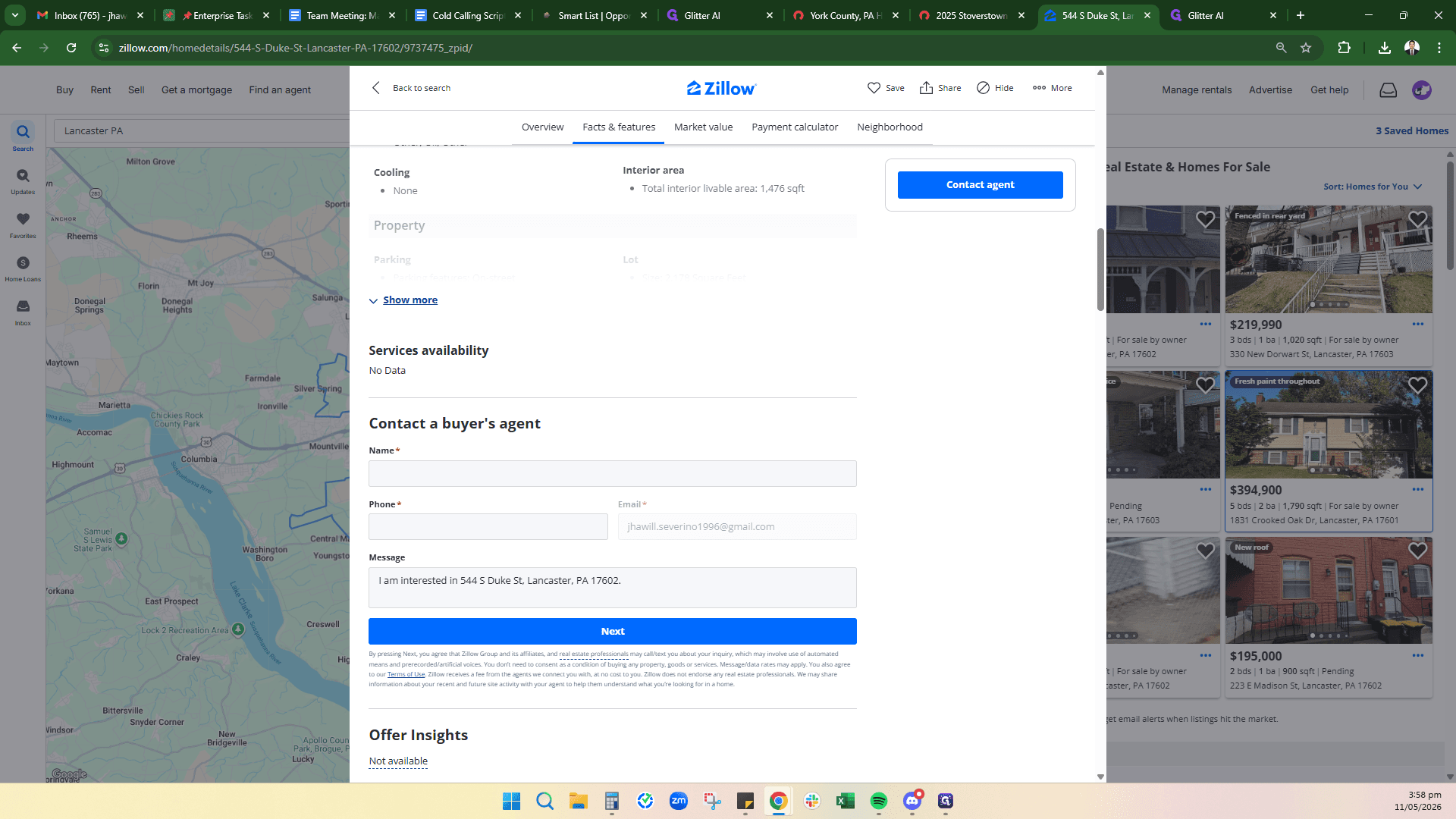Screen dimensions: 1456x819
Task: Favorite the $195,000 home heart icon
Action: click(x=1417, y=551)
